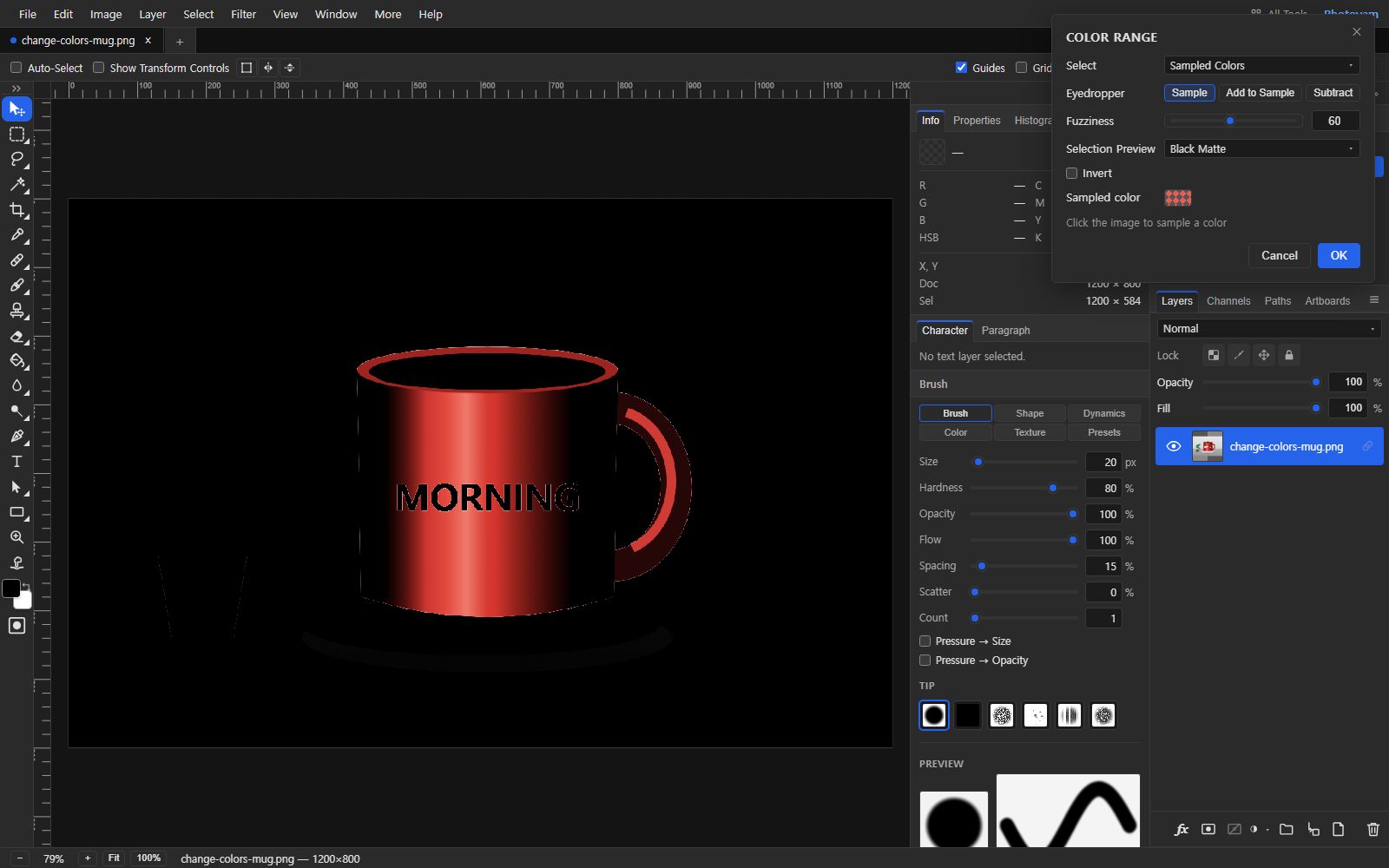Viewport: 1389px width, 868px height.
Task: Open the Filter menu
Action: pos(243,14)
